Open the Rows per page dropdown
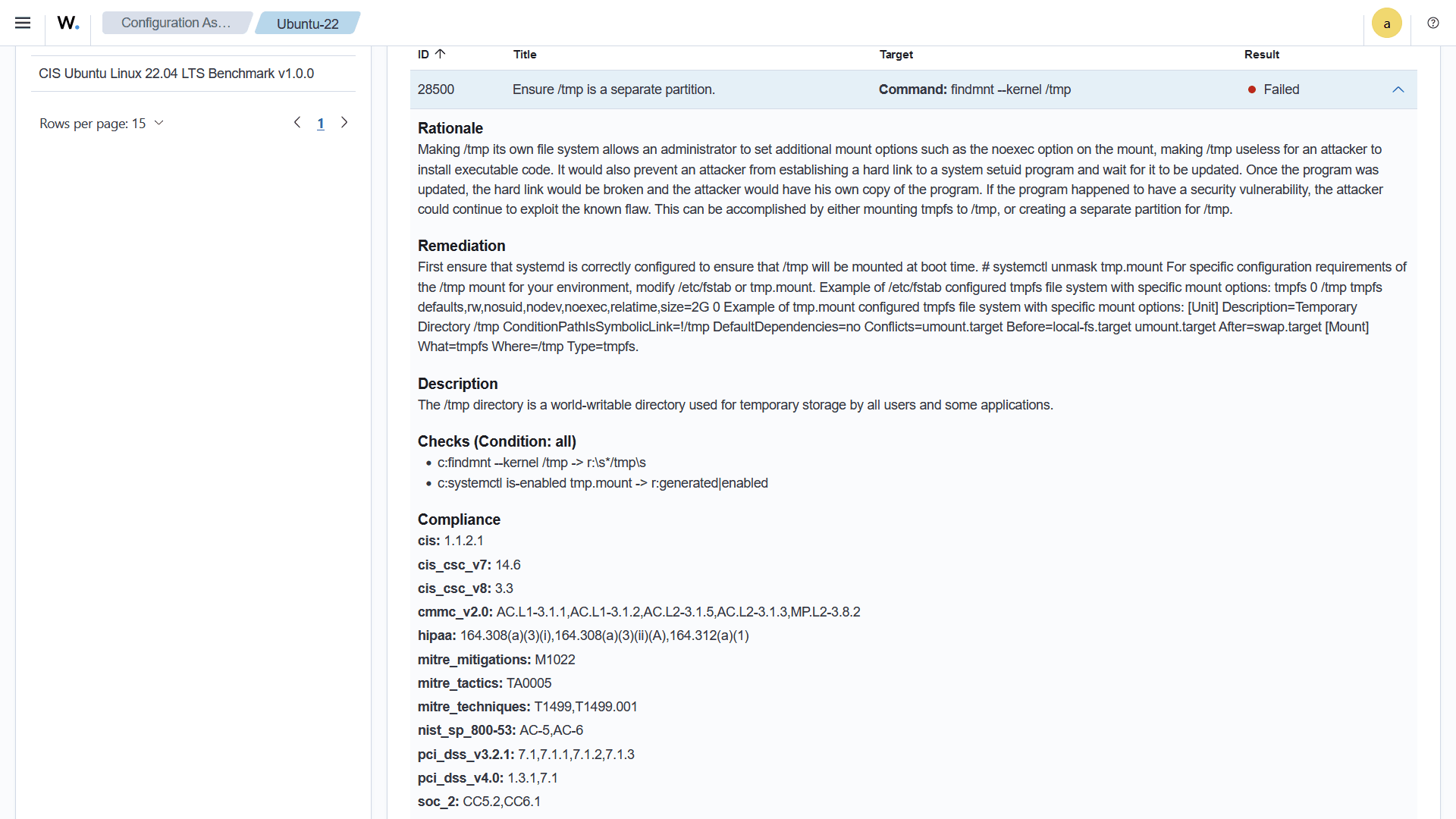The image size is (1456, 819). click(102, 124)
